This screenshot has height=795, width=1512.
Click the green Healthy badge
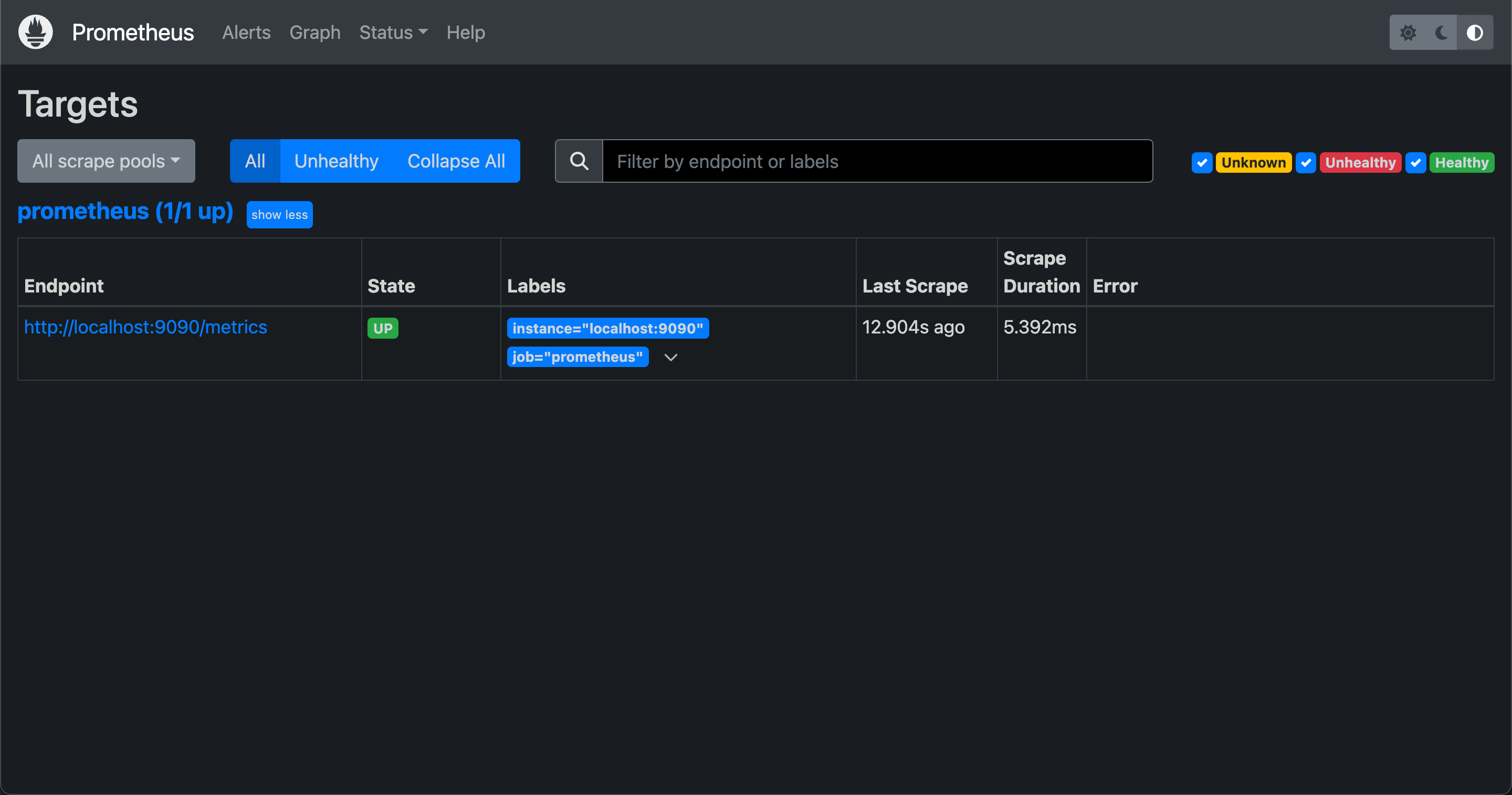coord(1462,163)
